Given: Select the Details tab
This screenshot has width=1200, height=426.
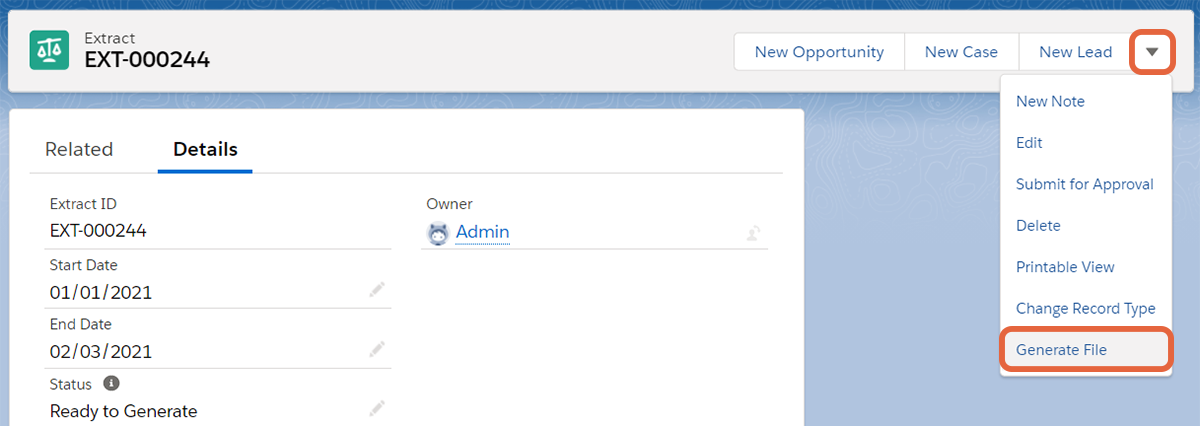Looking at the screenshot, I should 205,150.
